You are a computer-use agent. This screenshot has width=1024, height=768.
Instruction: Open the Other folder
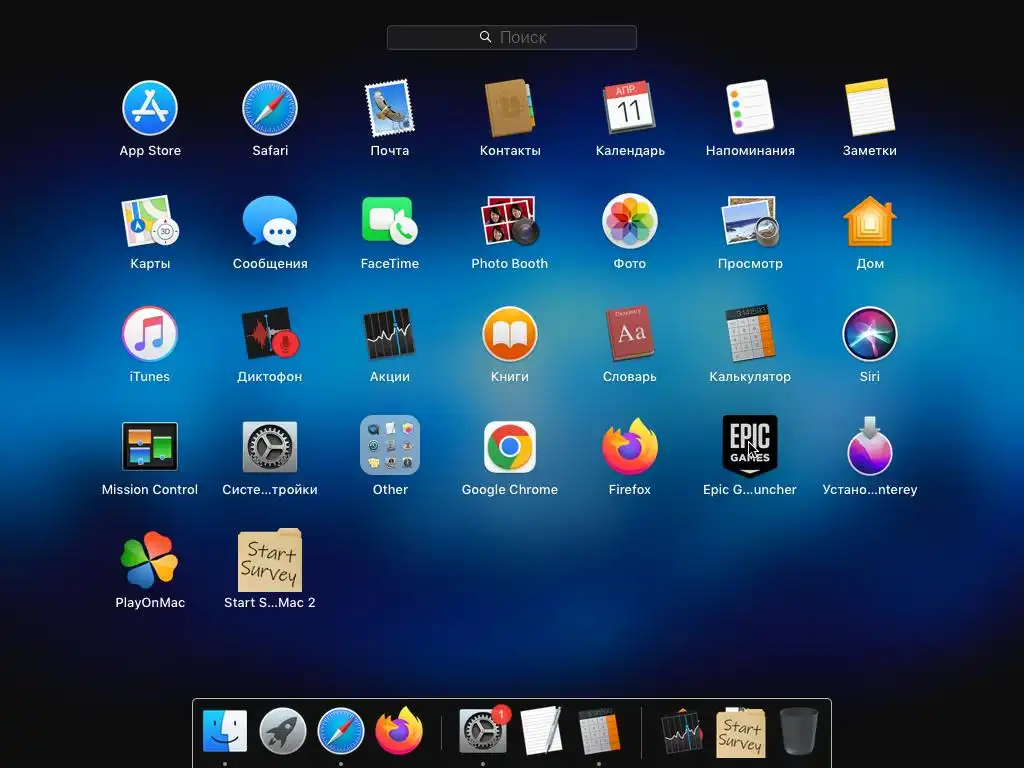click(x=390, y=445)
